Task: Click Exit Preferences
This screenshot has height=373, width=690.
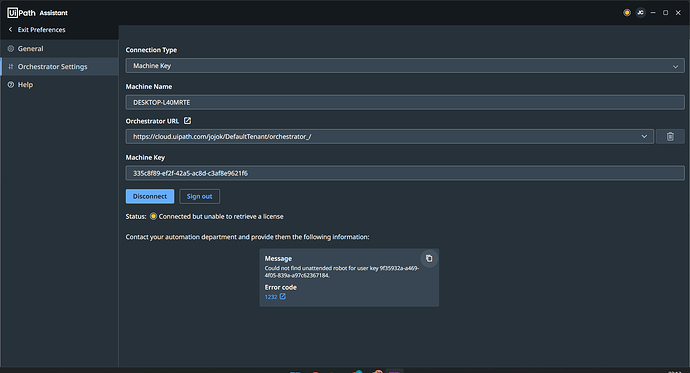Action: pyautogui.click(x=41, y=29)
